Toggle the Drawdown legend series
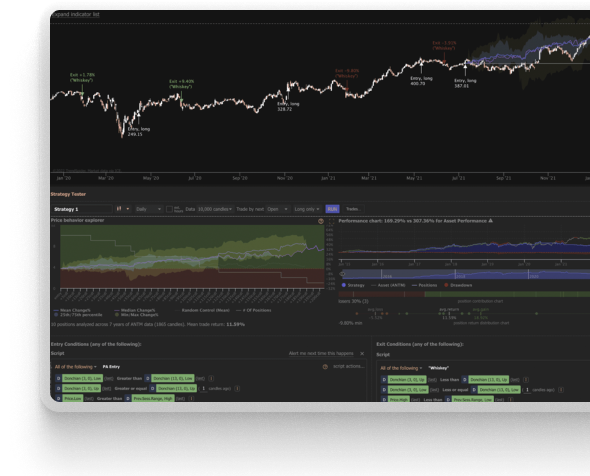This screenshot has width=590, height=476. tap(458, 285)
